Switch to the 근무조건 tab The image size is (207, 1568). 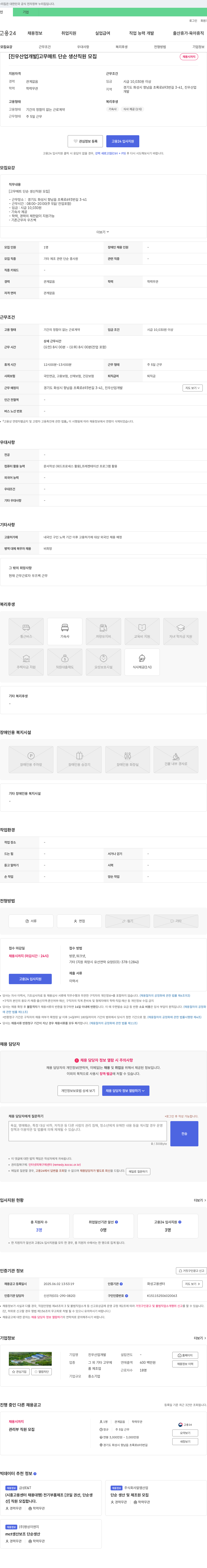[x=44, y=47]
